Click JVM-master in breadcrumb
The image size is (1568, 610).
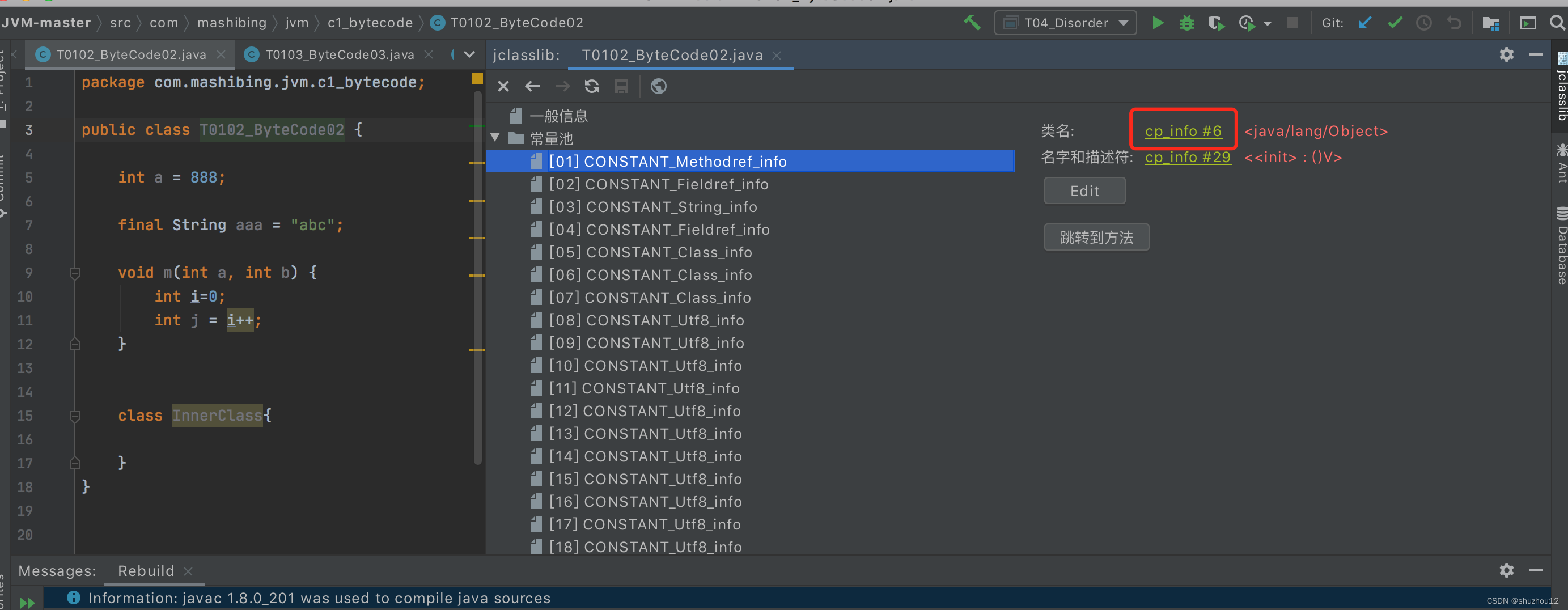point(46,23)
